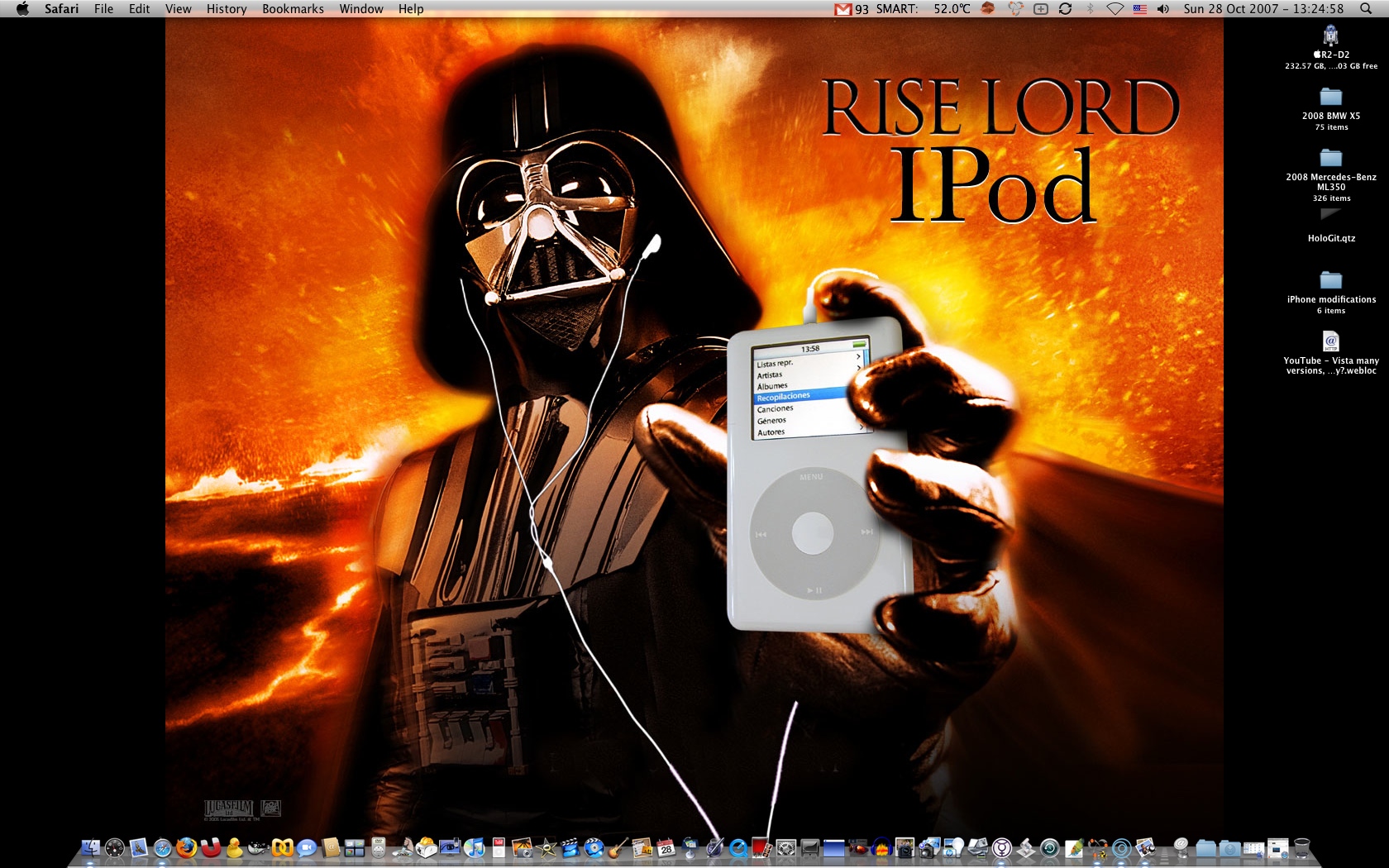
Task: Open the Help menu
Action: (x=411, y=9)
